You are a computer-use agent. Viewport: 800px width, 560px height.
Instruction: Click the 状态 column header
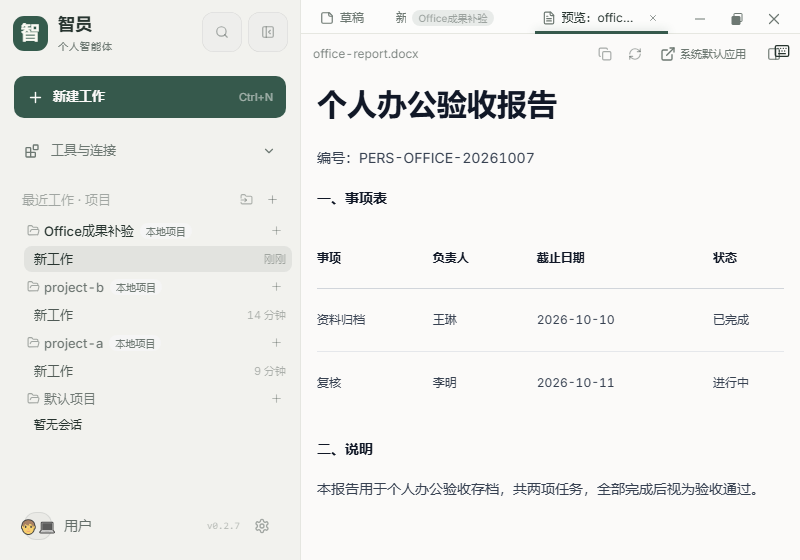coord(724,258)
